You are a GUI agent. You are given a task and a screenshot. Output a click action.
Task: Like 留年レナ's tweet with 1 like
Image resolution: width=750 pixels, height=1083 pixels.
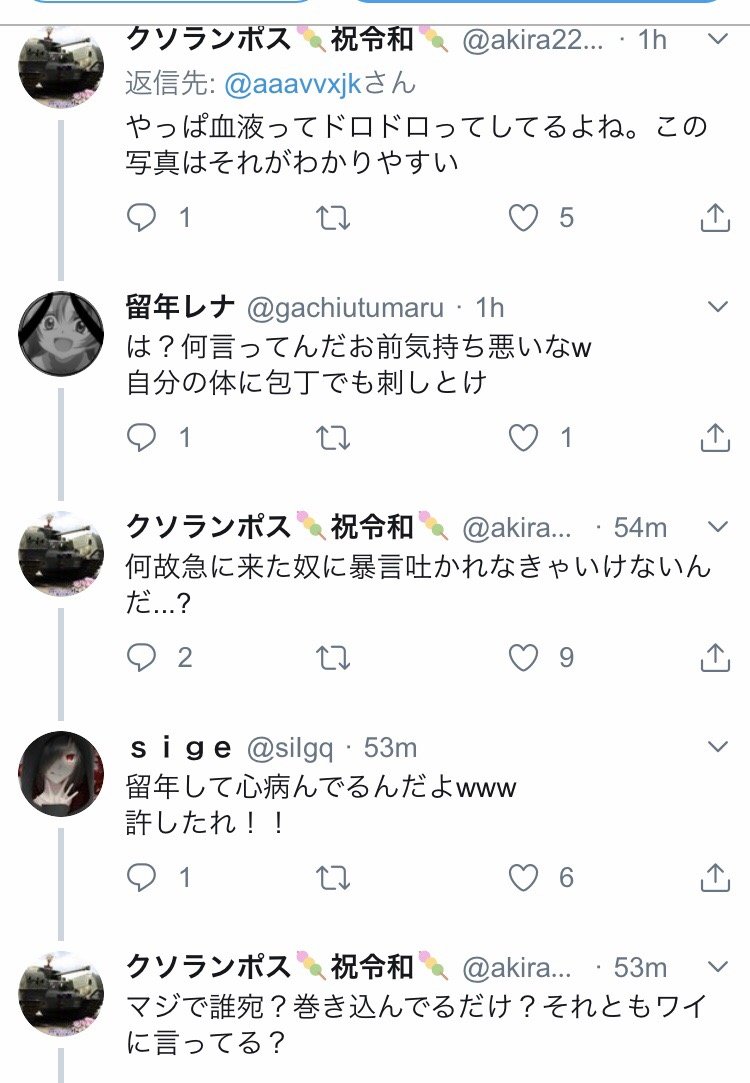(524, 437)
